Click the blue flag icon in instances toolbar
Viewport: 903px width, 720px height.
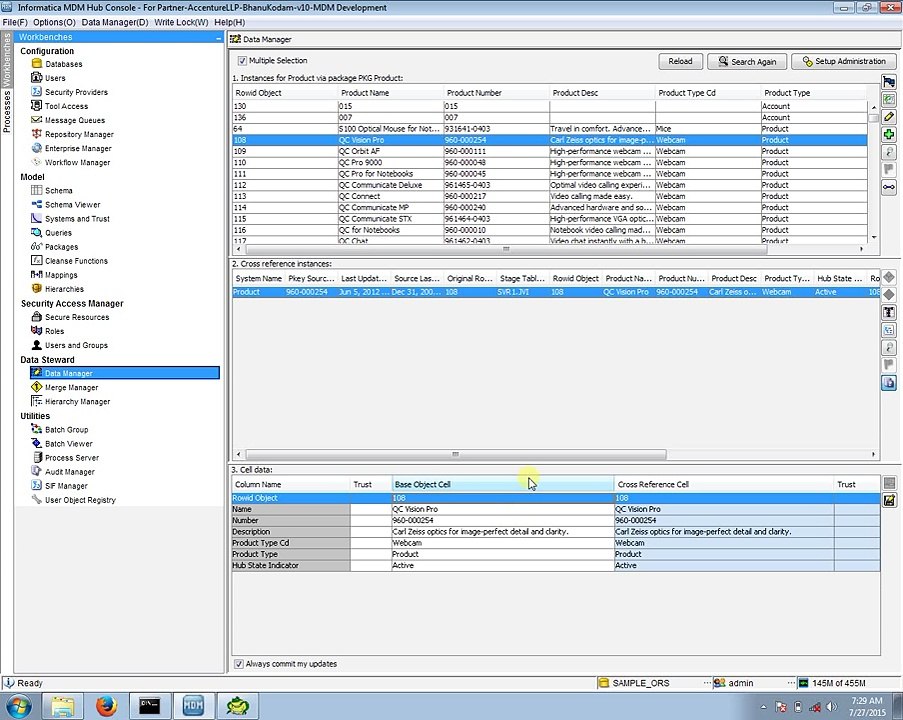[889, 82]
